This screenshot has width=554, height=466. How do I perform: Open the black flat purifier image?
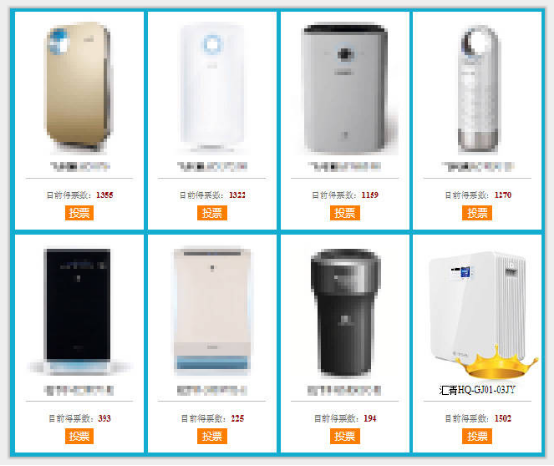coord(78,311)
